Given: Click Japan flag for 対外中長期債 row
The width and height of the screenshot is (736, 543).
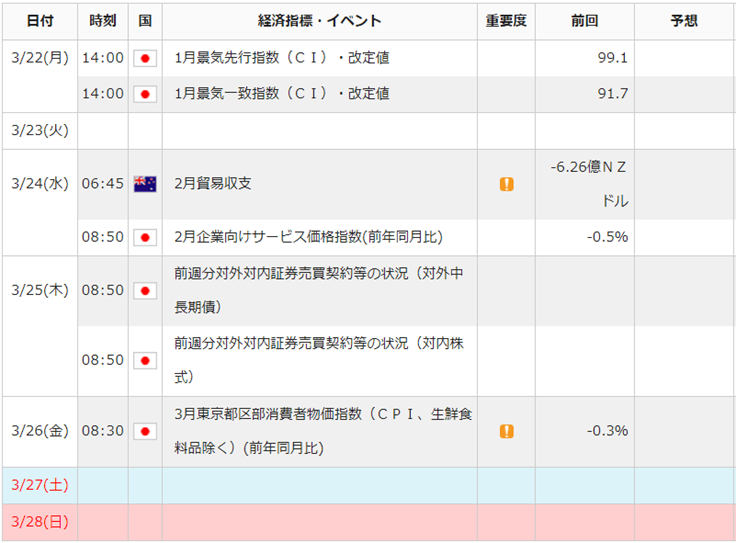Looking at the screenshot, I should [145, 291].
